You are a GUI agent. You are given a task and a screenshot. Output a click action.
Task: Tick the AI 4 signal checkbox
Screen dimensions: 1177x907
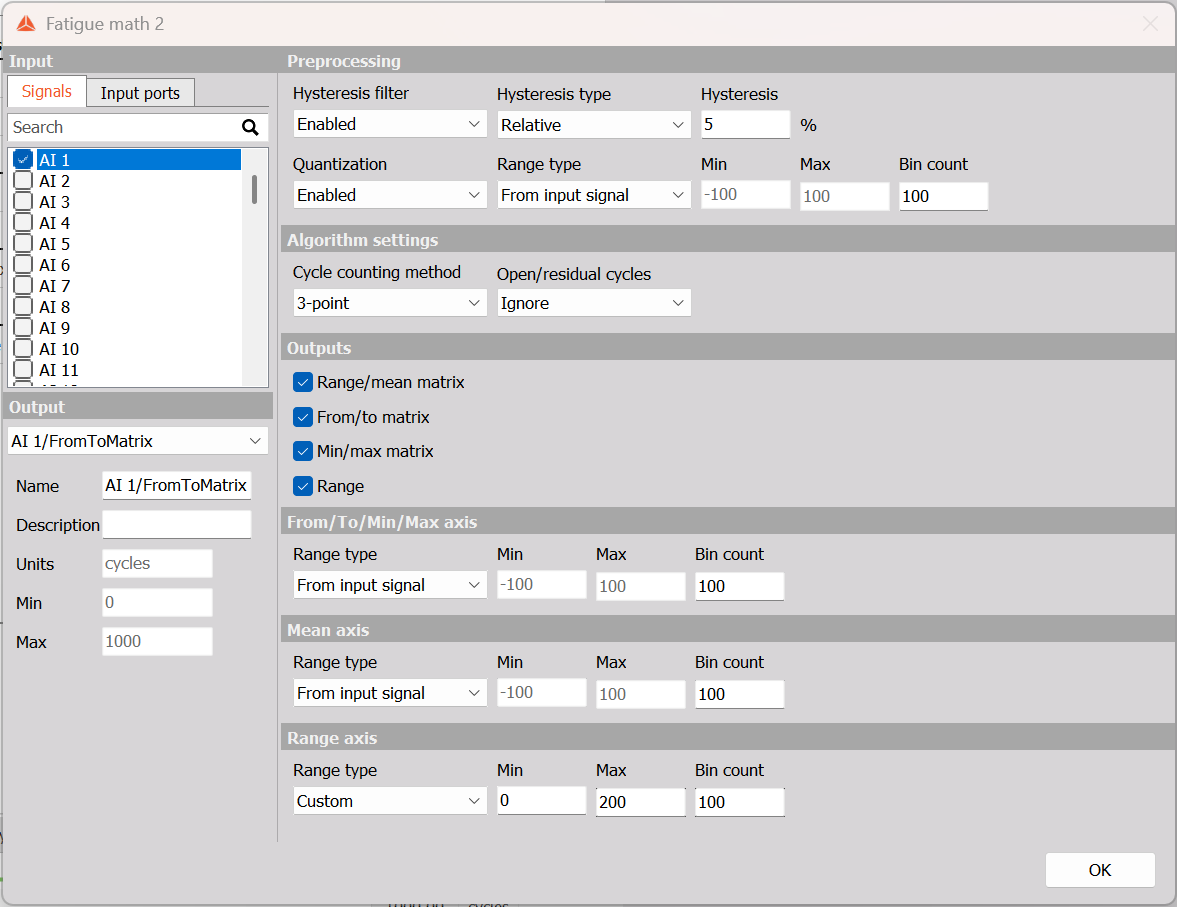23,222
